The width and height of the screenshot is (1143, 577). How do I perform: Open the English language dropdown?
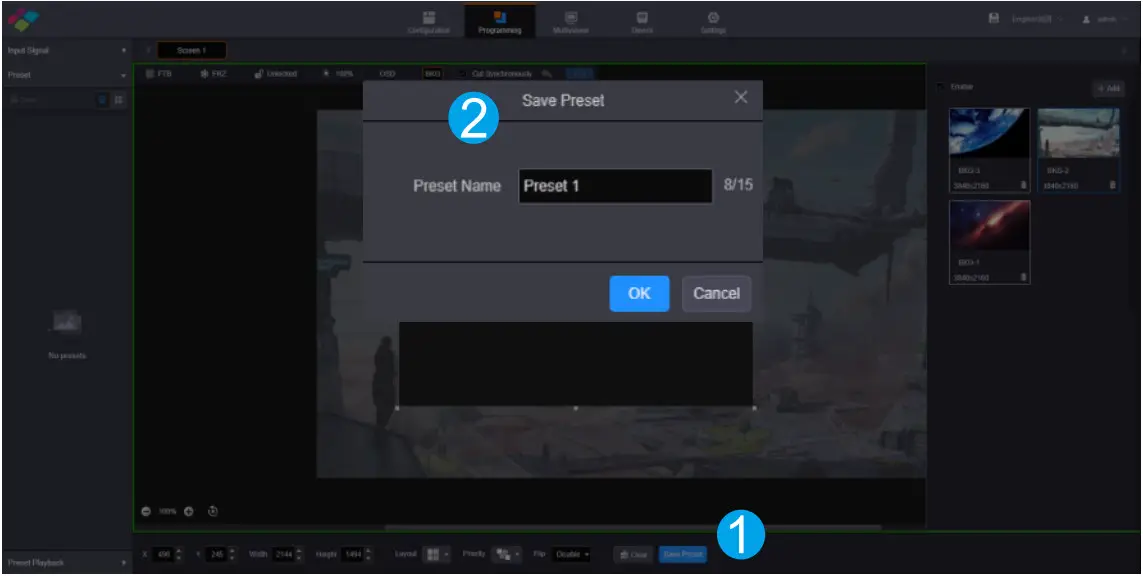(1037, 19)
